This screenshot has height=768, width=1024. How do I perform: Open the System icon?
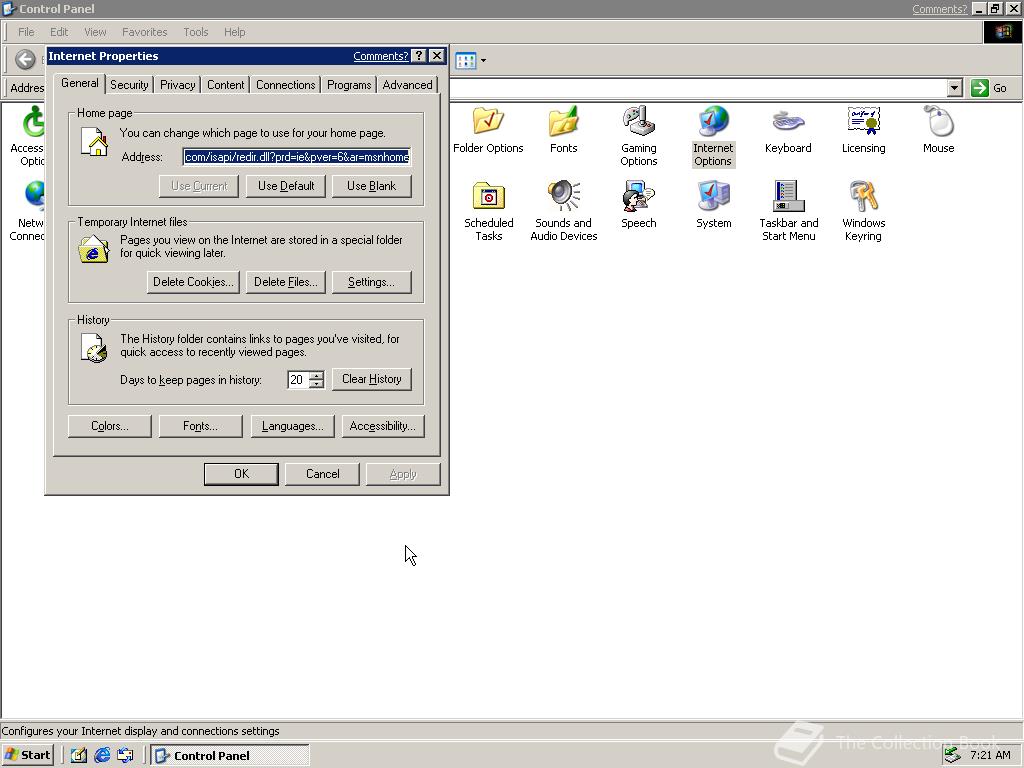pos(713,204)
